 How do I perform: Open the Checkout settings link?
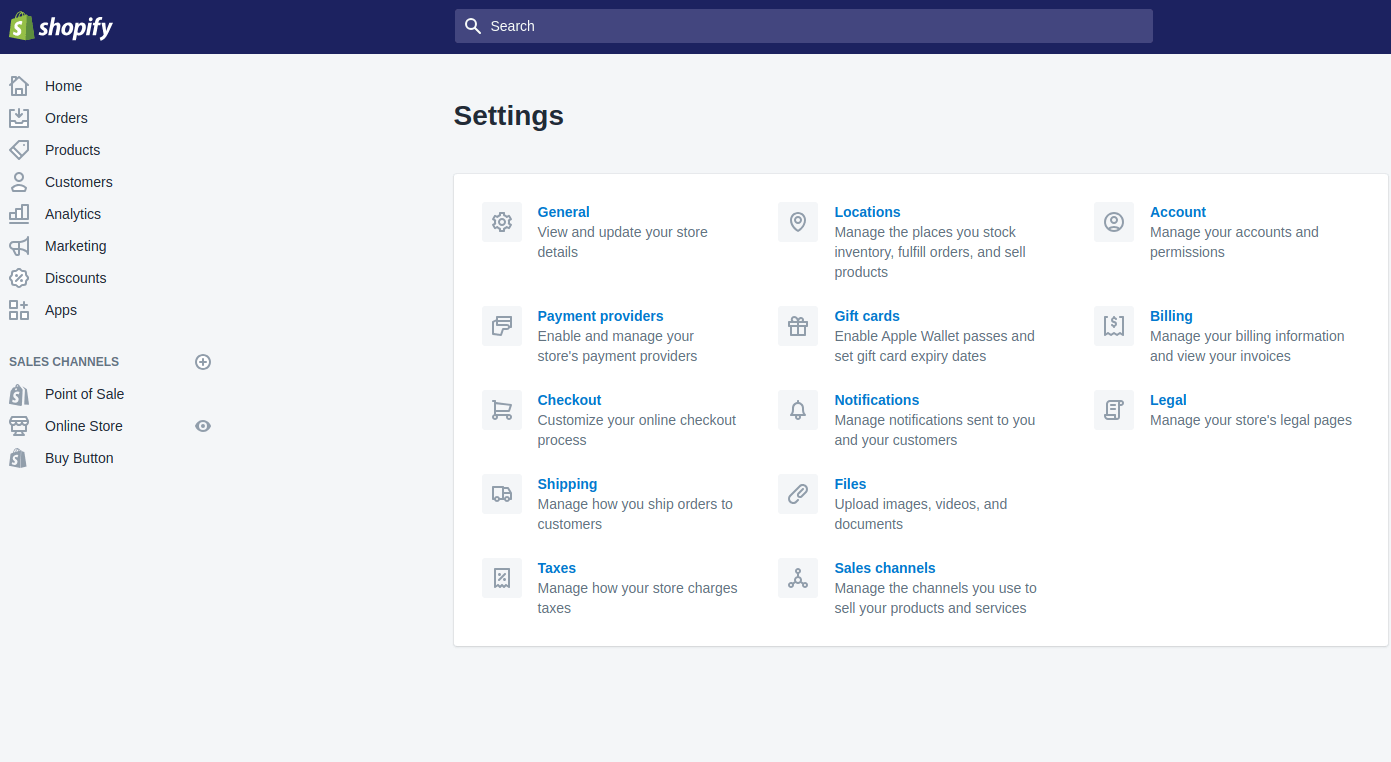click(570, 400)
